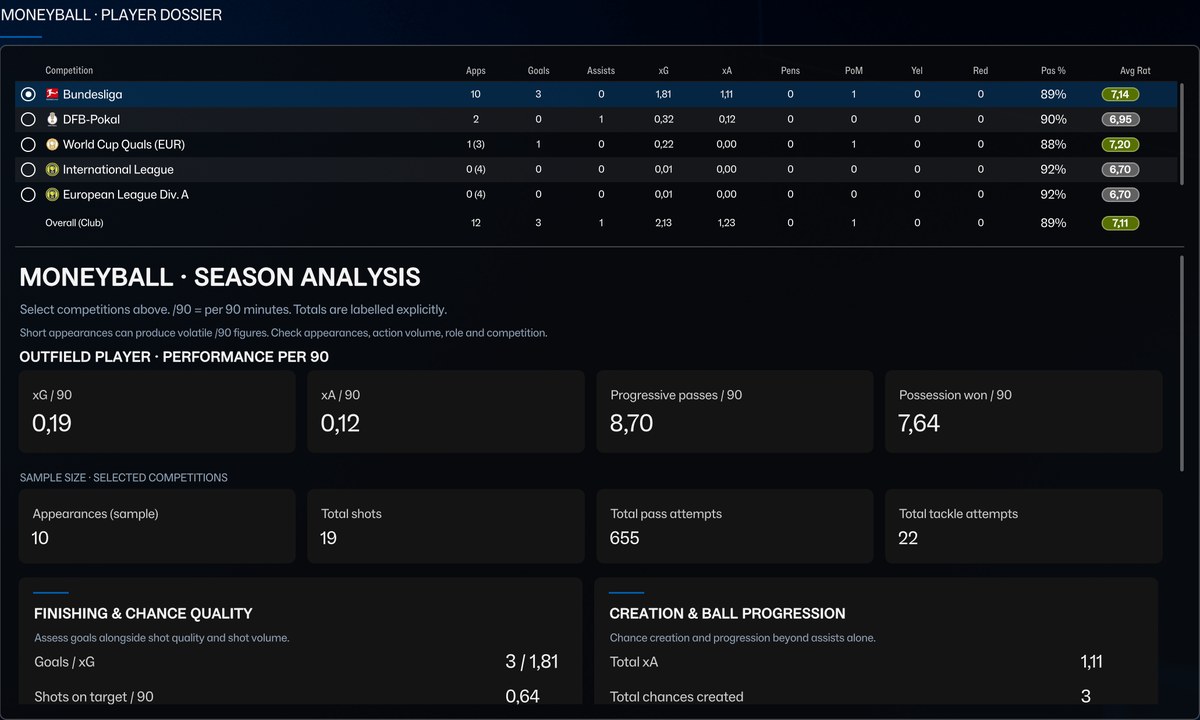Click the FINISHING & CHANCE QUALITY heading

(x=143, y=614)
